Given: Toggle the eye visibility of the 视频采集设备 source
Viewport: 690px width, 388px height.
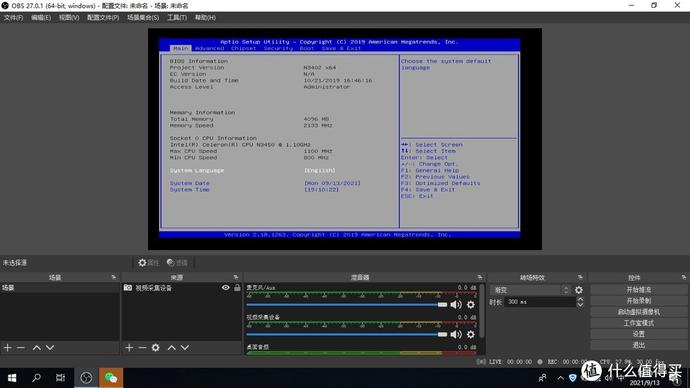Looking at the screenshot, I should point(226,288).
